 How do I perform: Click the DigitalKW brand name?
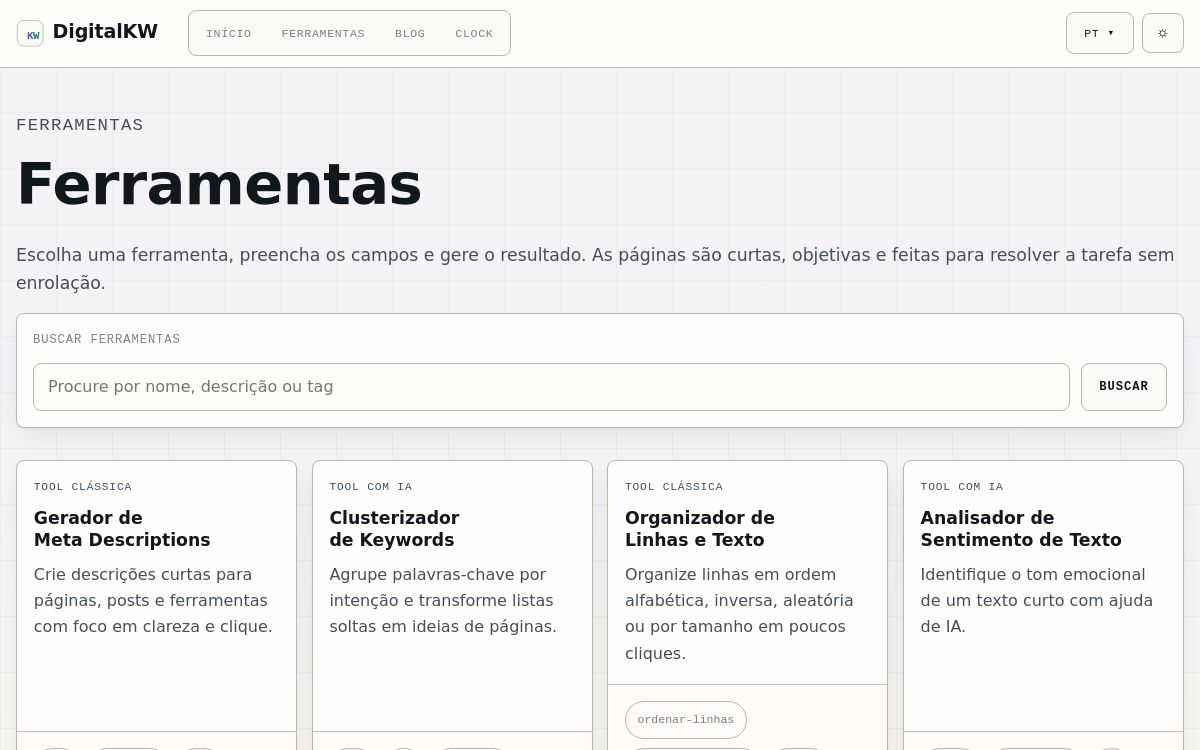pos(105,32)
